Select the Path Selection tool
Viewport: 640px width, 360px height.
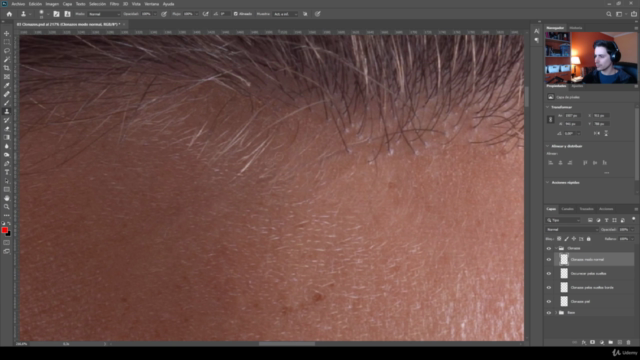click(x=7, y=180)
